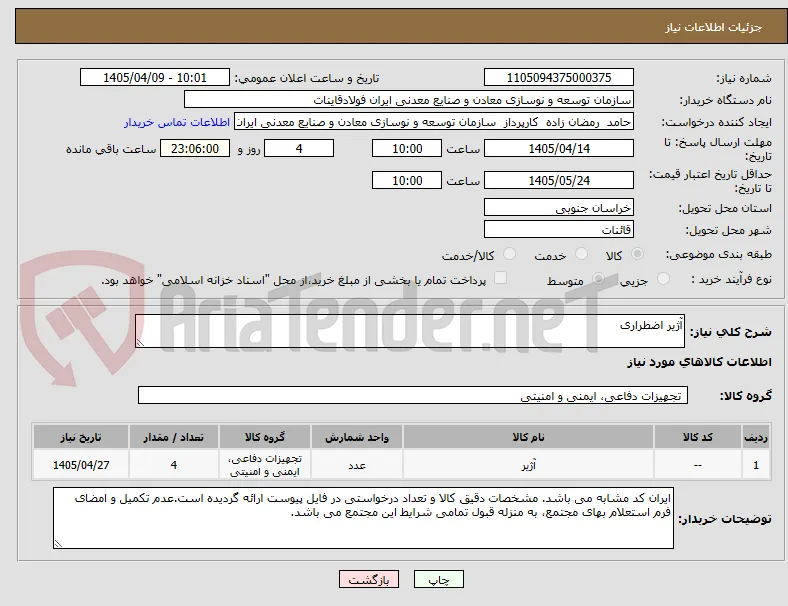This screenshot has width=788, height=606.
Task: Click the quantity cell 4 in table
Action: coord(174,465)
